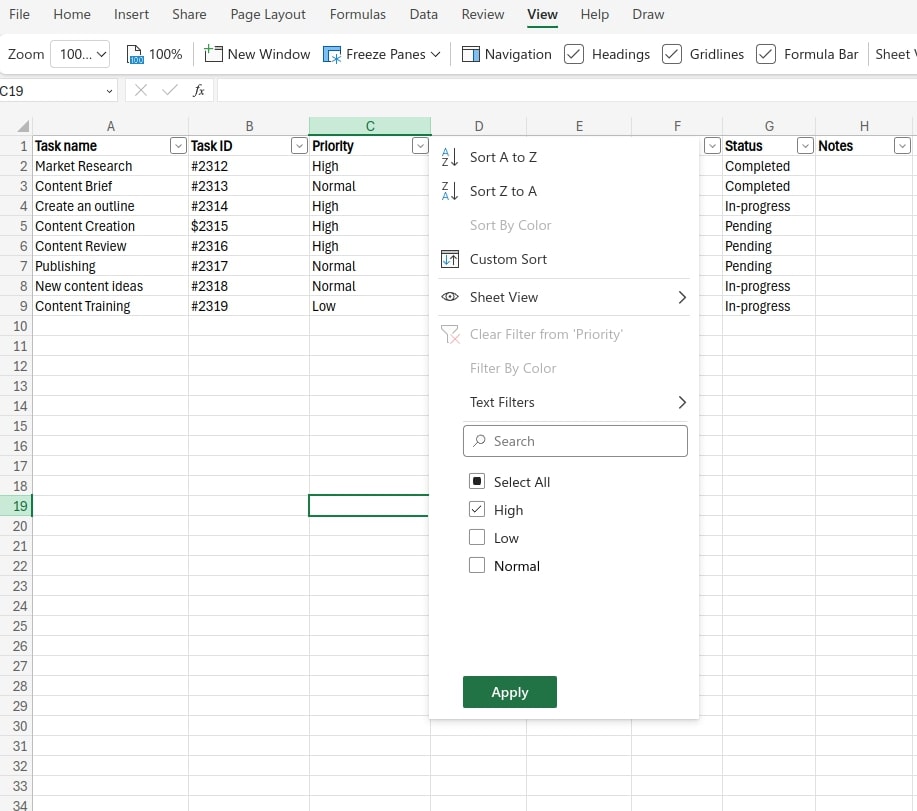Open Text Filters menu entry
The width and height of the screenshot is (917, 811).
coord(565,402)
